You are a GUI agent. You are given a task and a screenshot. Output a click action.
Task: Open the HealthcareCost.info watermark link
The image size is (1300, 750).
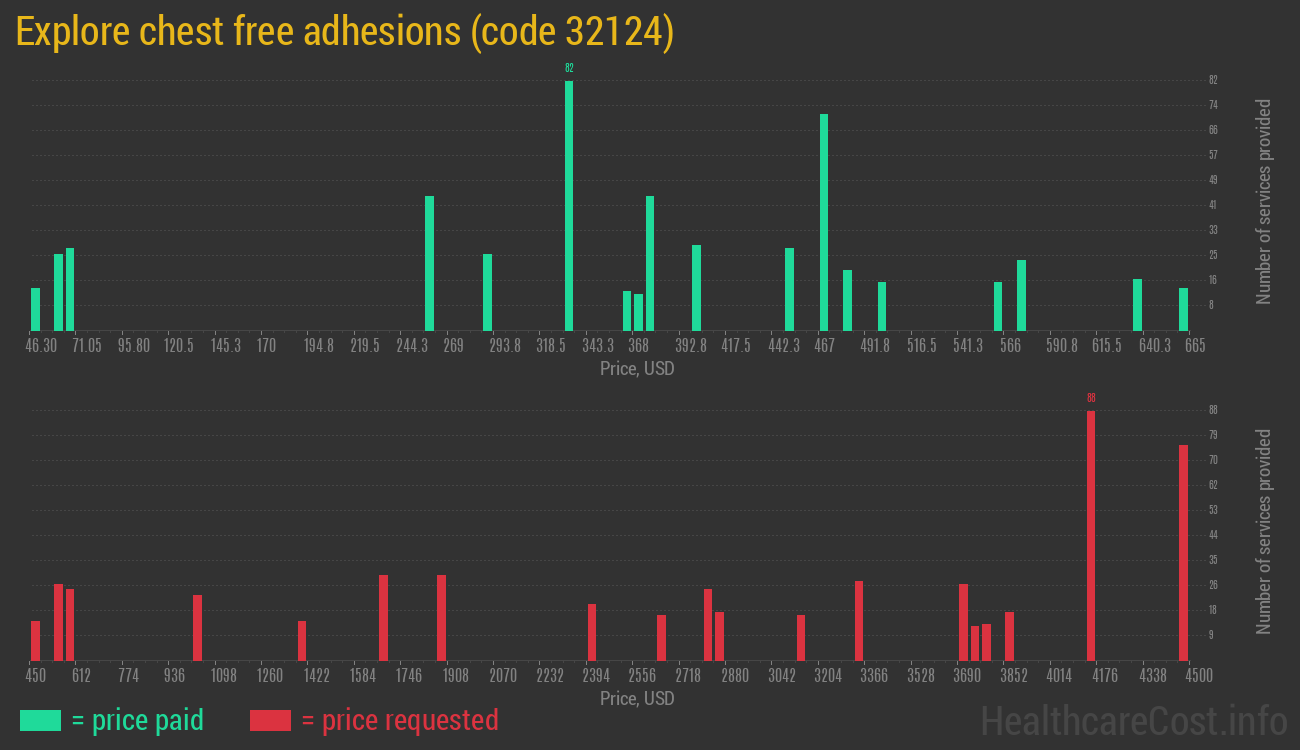[x=1132, y=720]
